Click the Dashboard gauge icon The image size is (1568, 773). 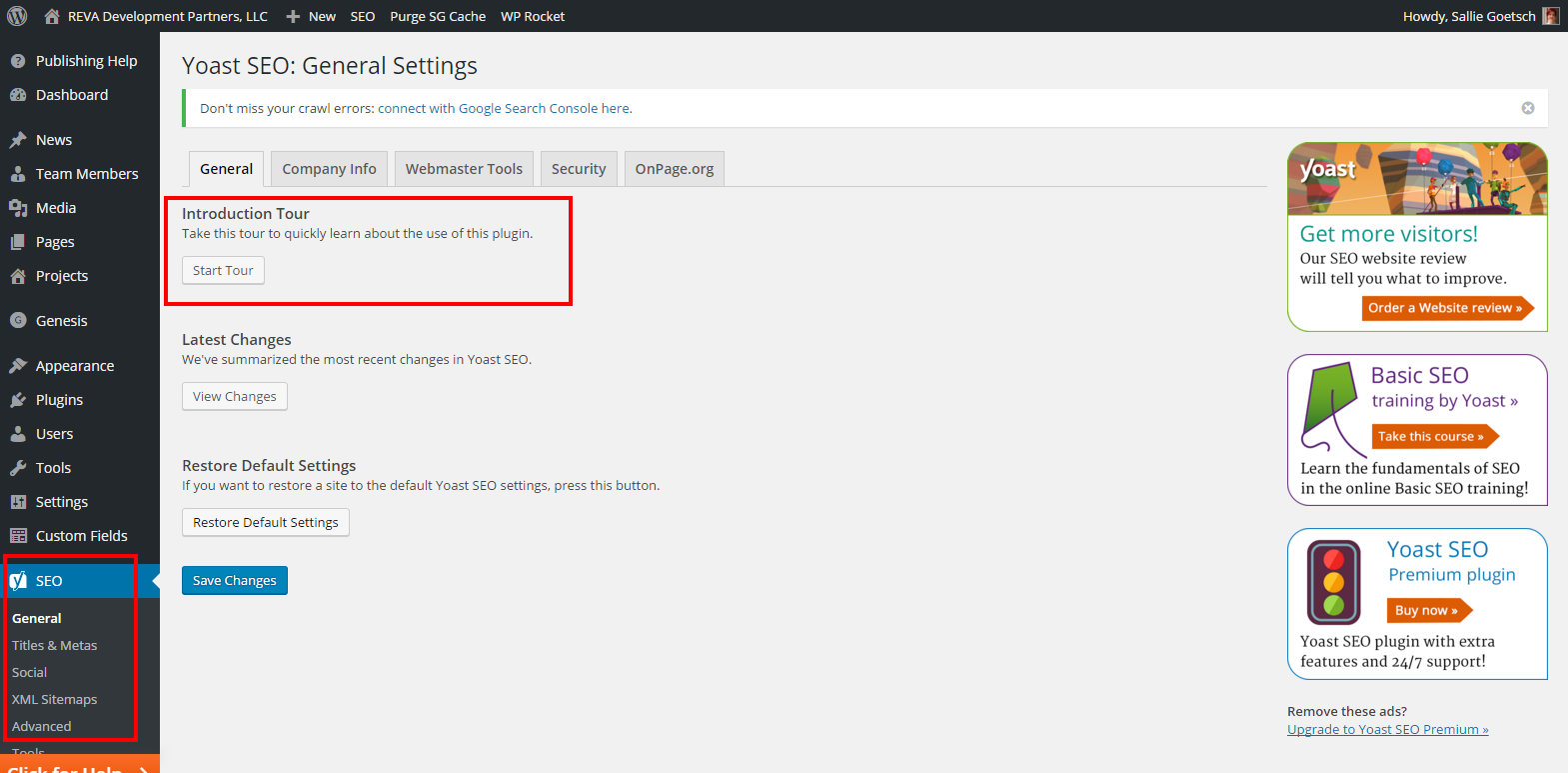pyautogui.click(x=18, y=95)
